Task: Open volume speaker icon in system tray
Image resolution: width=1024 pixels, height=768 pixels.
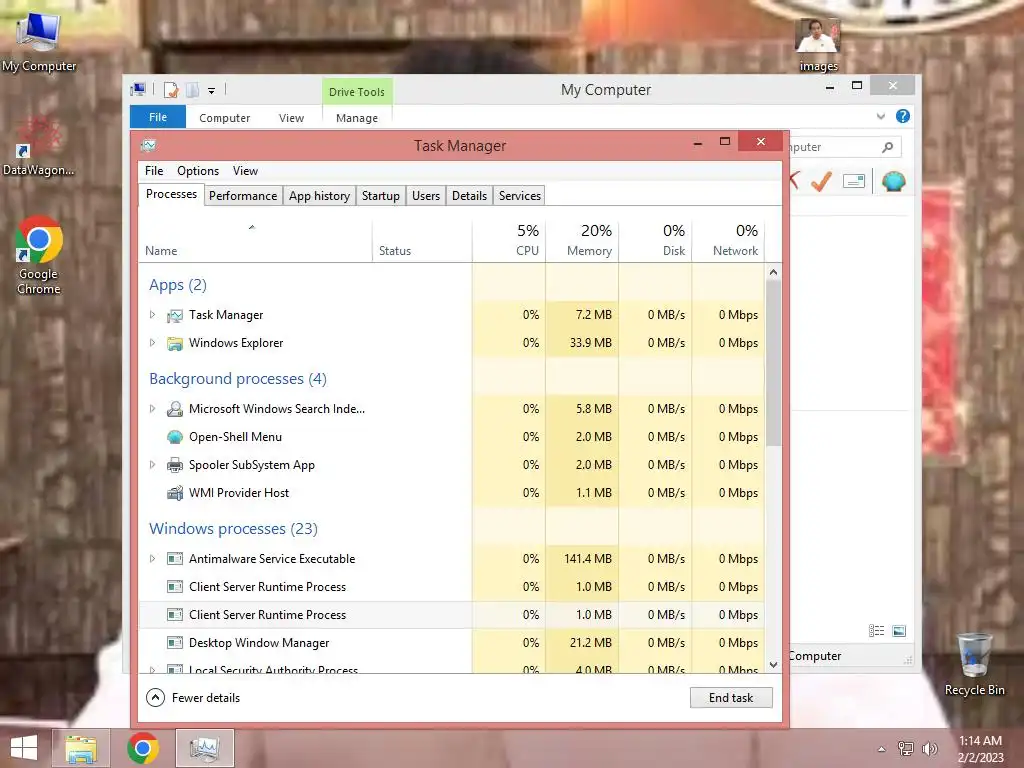Action: [x=930, y=749]
